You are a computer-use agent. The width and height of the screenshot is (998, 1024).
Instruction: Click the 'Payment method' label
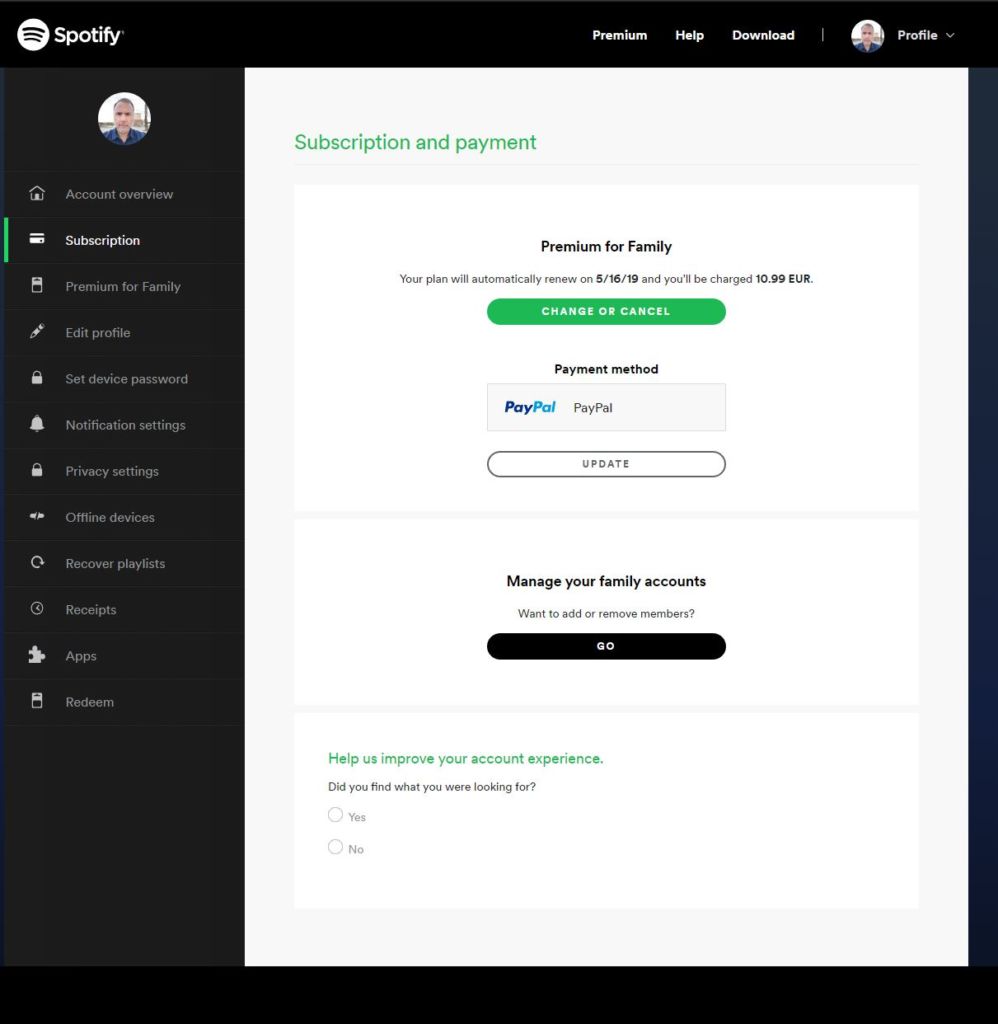[x=606, y=369]
